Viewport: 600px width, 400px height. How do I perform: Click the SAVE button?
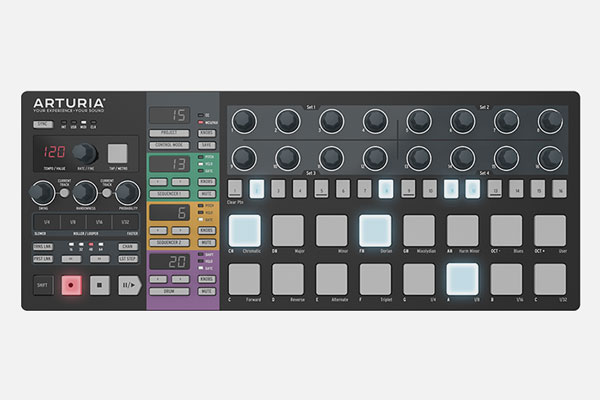[x=207, y=145]
